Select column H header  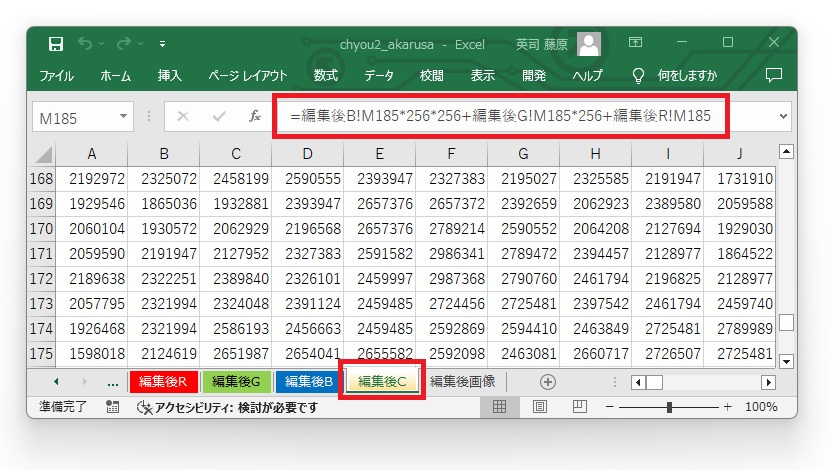596,154
